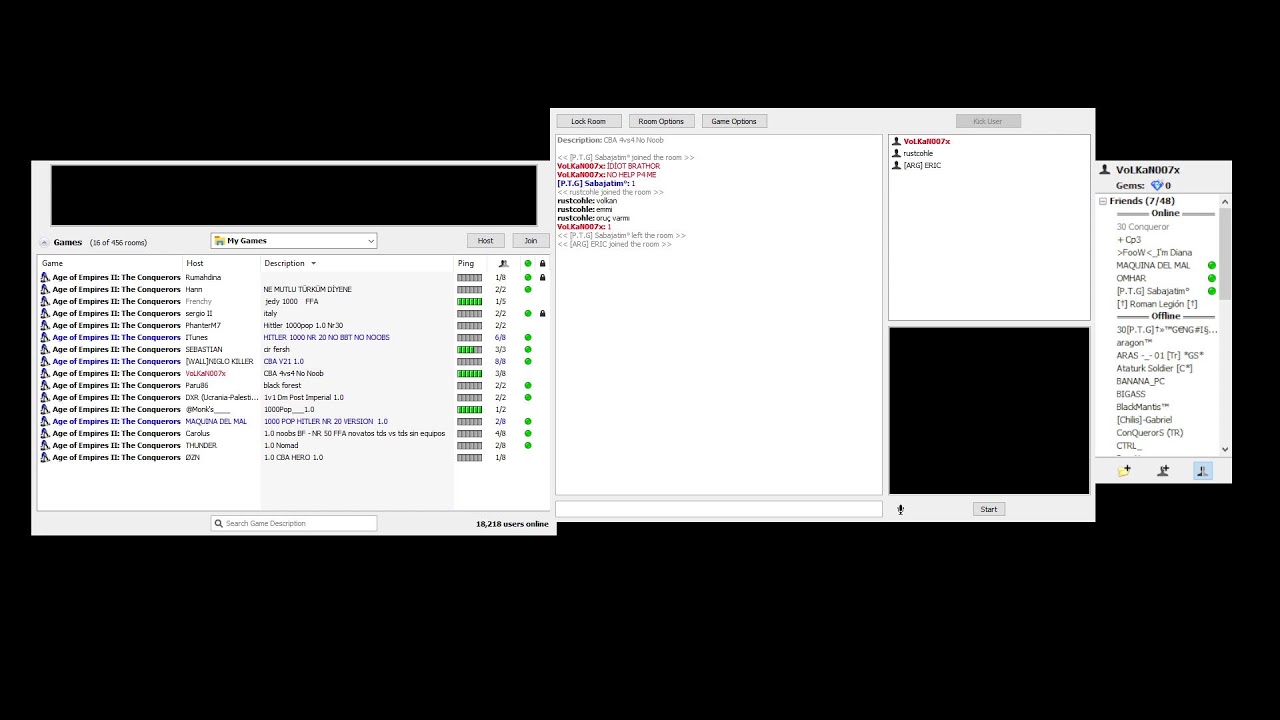Image resolution: width=1280 pixels, height=720 pixels.
Task: Select offline friend BANANA_PC
Action: click(x=1141, y=381)
